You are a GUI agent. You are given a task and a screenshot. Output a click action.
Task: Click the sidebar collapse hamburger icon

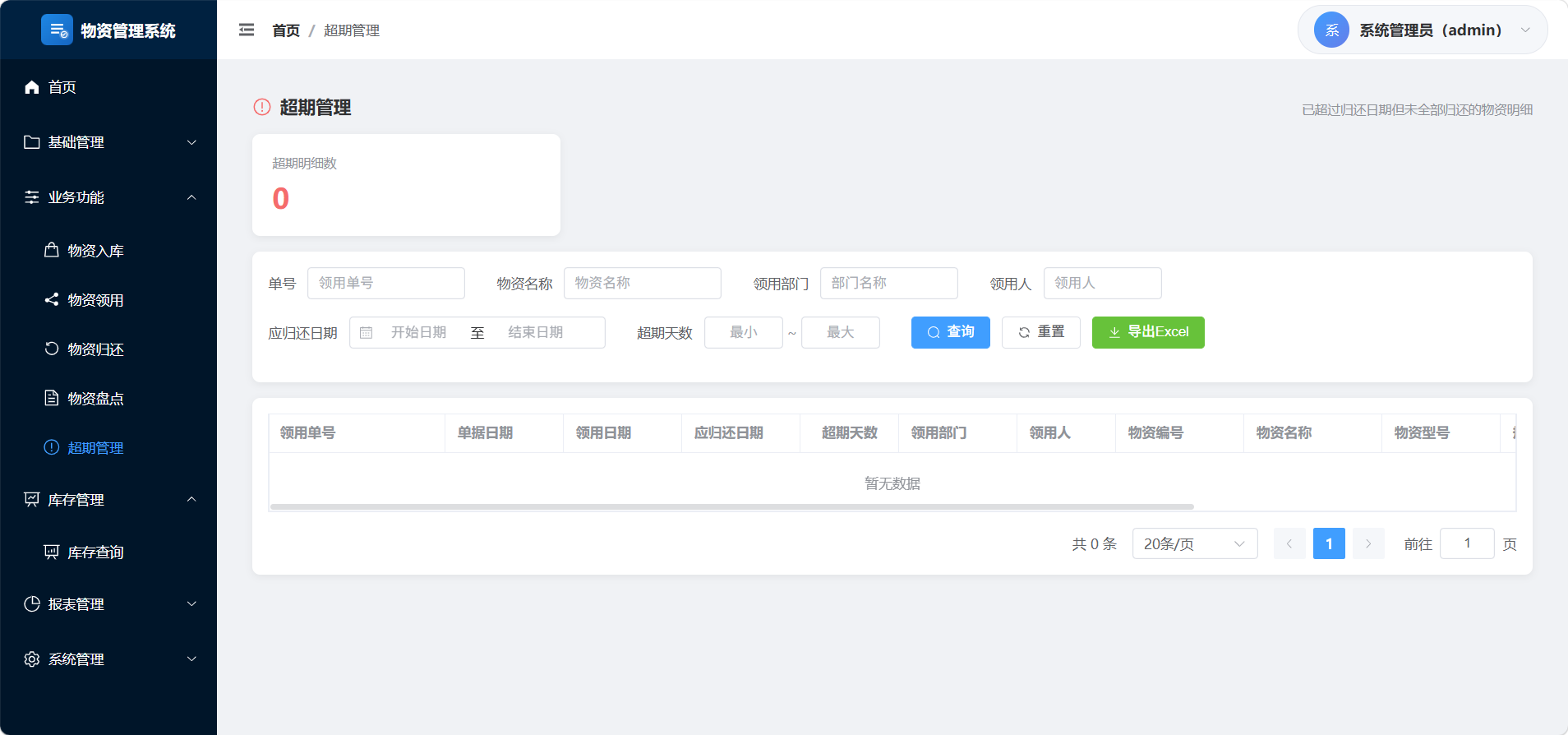pyautogui.click(x=247, y=30)
